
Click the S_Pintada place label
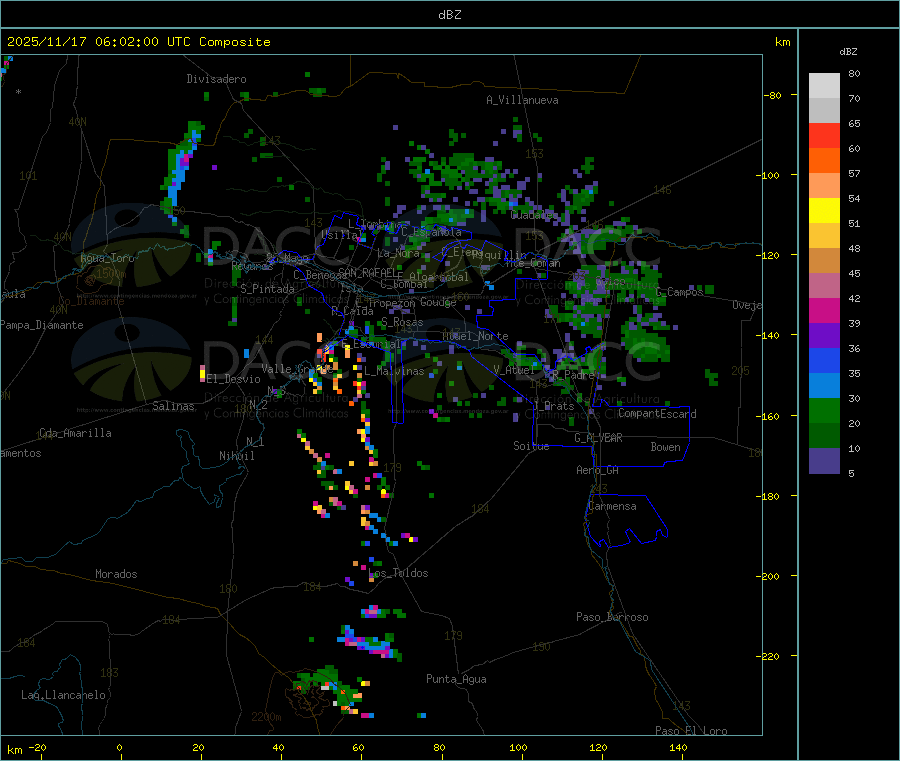(x=267, y=289)
